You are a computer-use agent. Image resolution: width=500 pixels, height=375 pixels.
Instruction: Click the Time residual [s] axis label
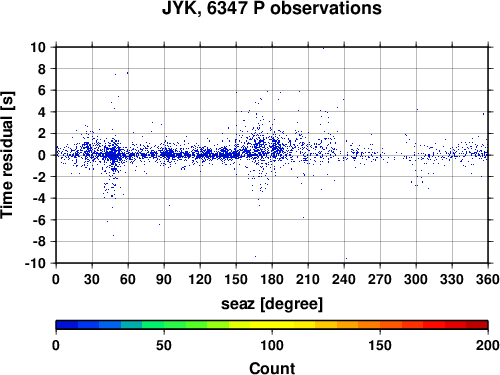click(7, 155)
